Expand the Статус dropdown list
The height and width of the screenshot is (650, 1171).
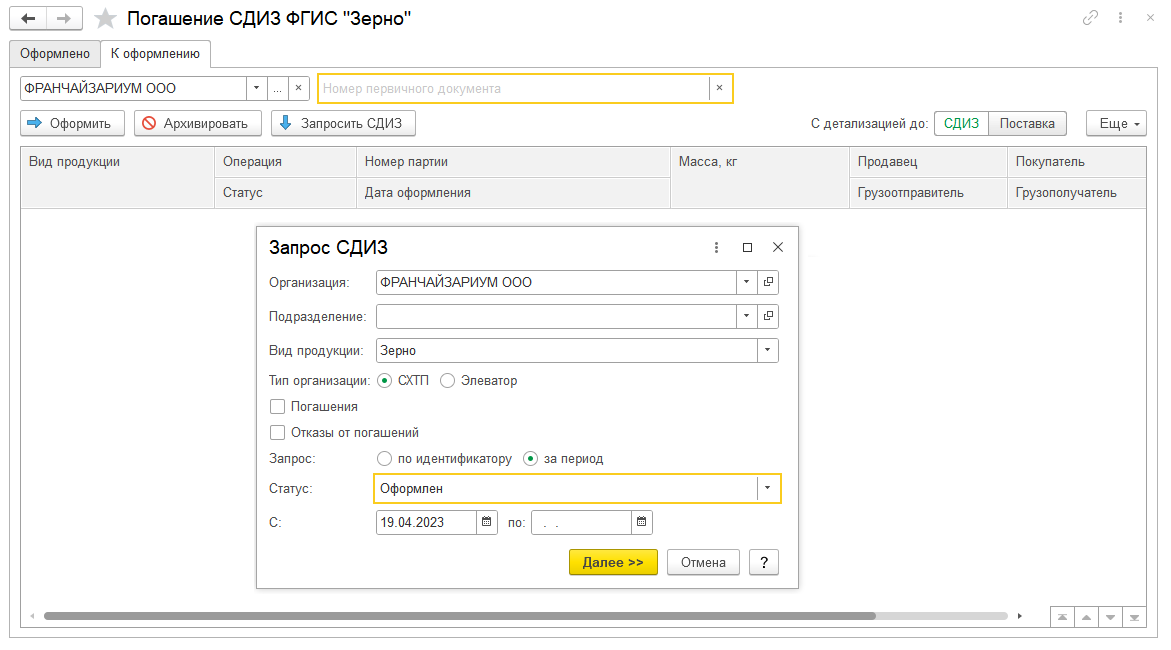pyautogui.click(x=767, y=489)
